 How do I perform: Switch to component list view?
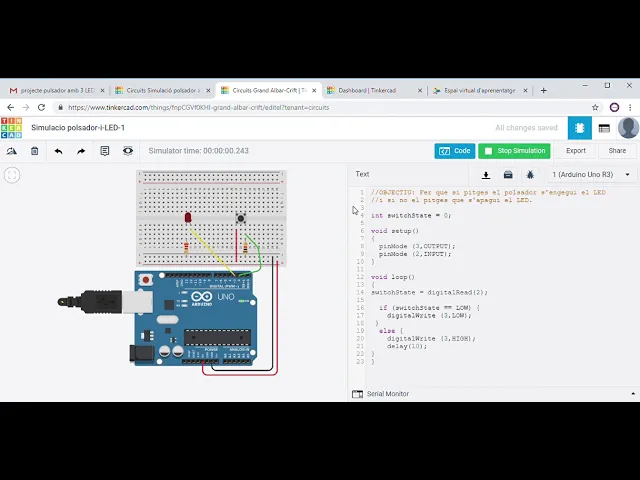tap(604, 128)
